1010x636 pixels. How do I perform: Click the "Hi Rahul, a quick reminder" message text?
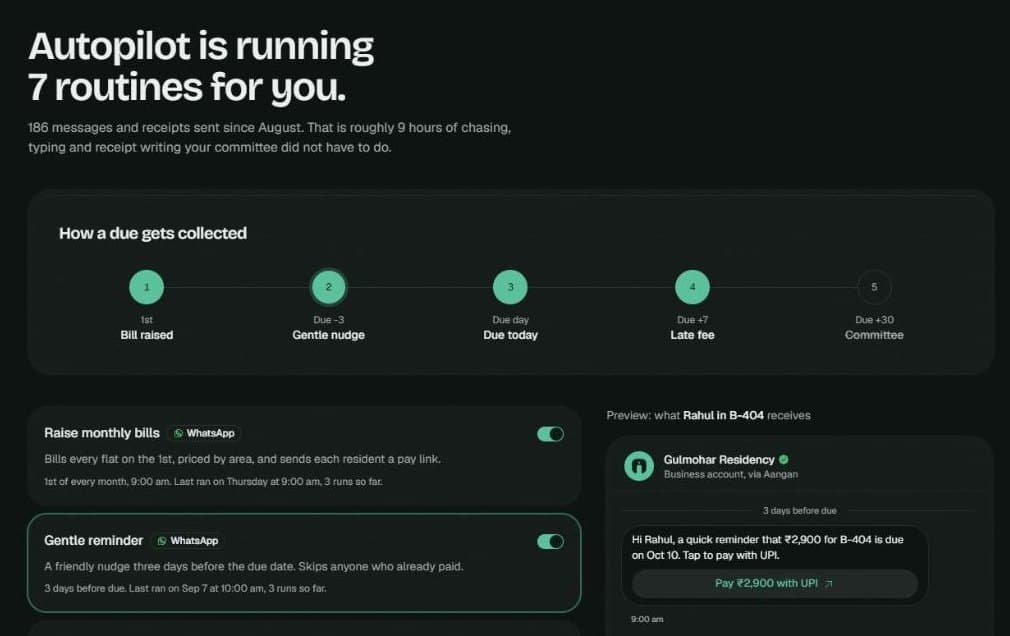tap(768, 547)
